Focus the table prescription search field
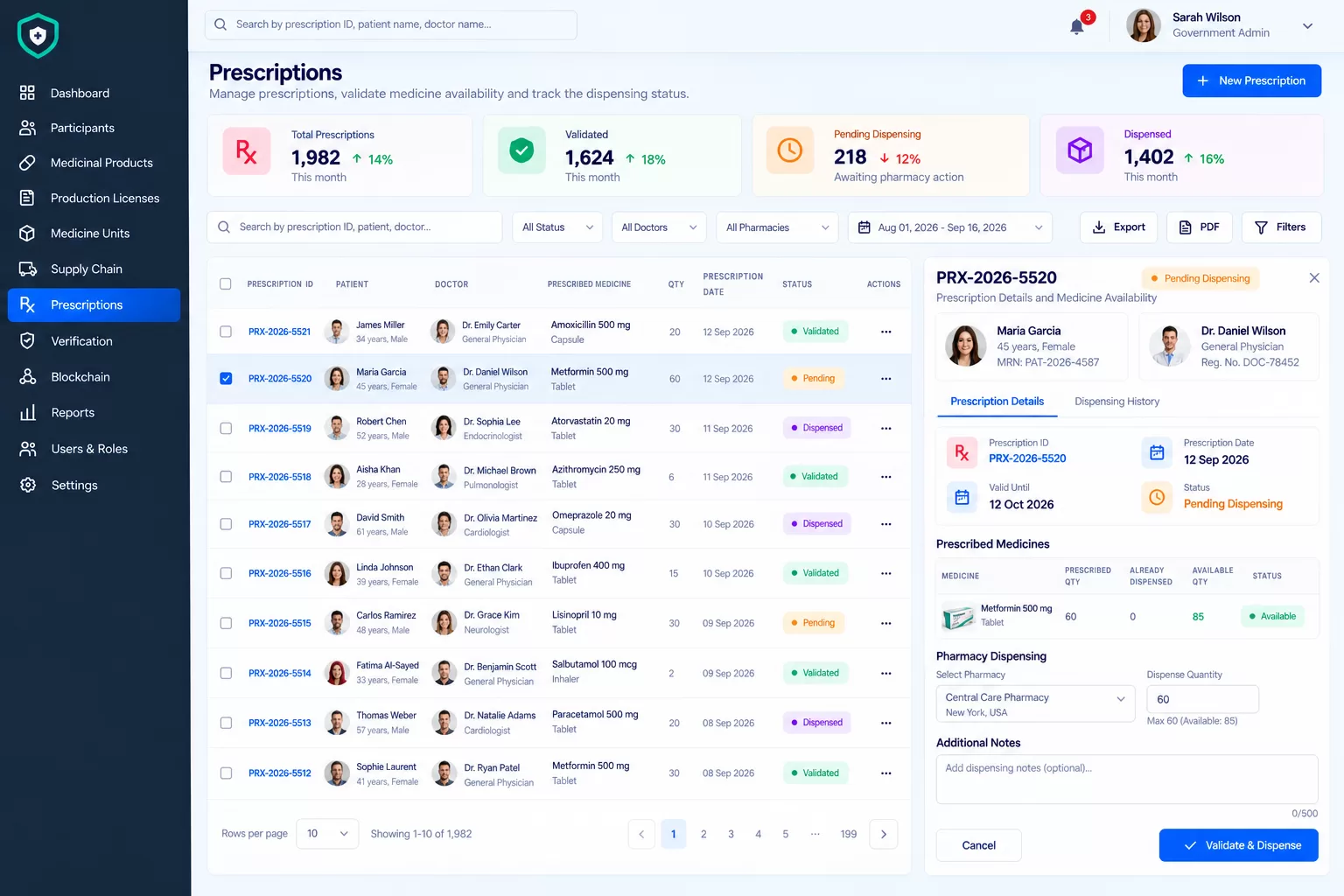 tap(354, 227)
